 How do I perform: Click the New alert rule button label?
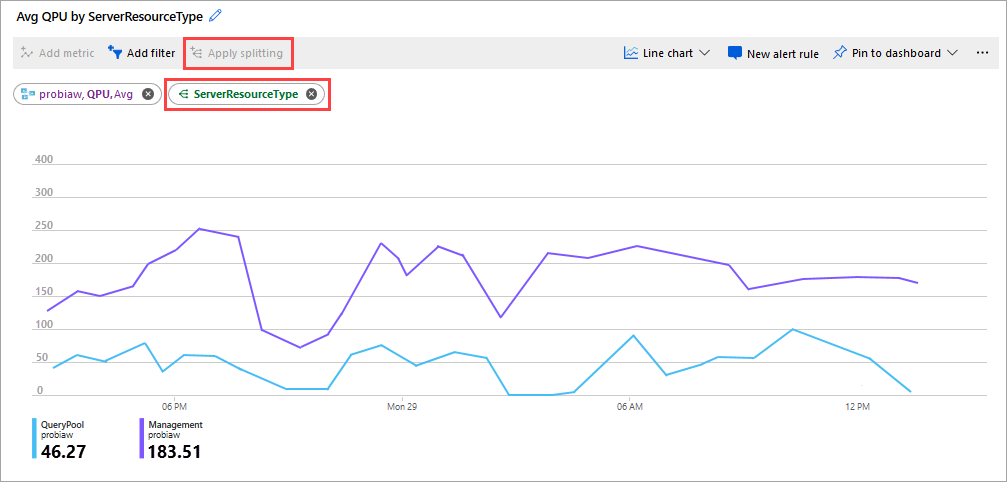tap(783, 53)
